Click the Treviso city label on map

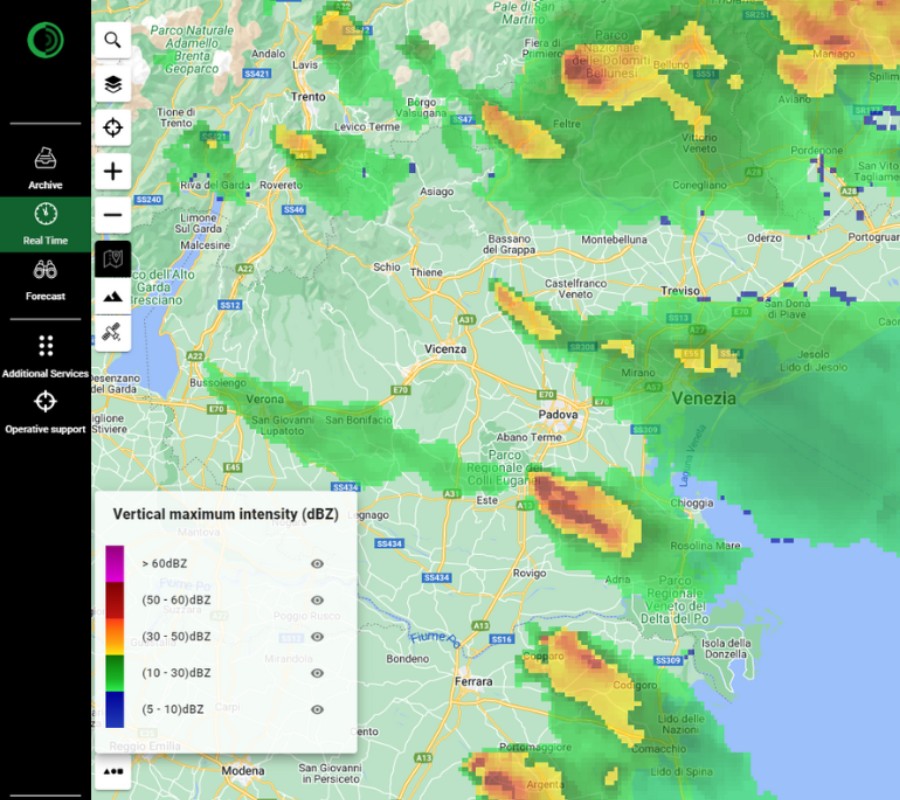tap(680, 290)
